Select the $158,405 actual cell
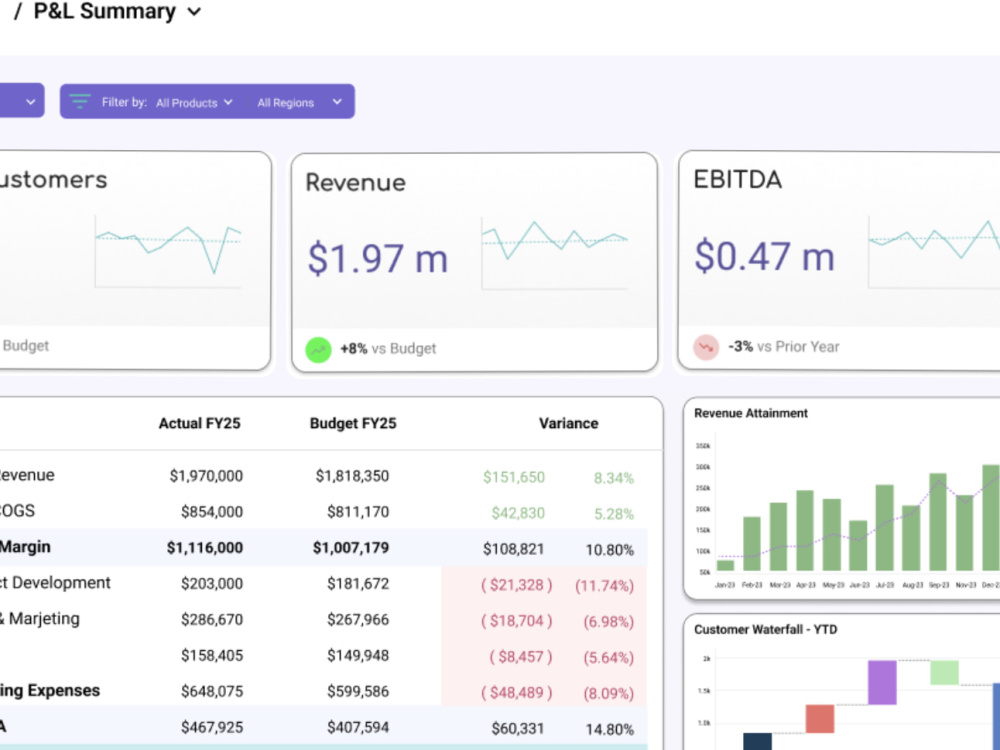 pyautogui.click(x=212, y=656)
